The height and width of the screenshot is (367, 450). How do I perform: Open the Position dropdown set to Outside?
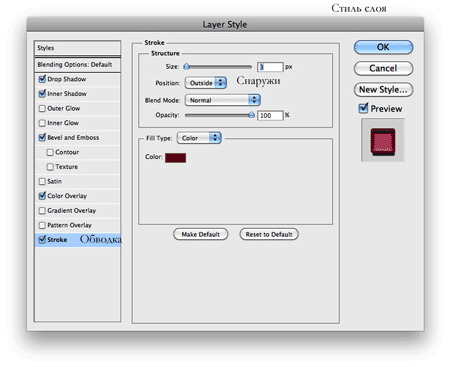(x=206, y=83)
